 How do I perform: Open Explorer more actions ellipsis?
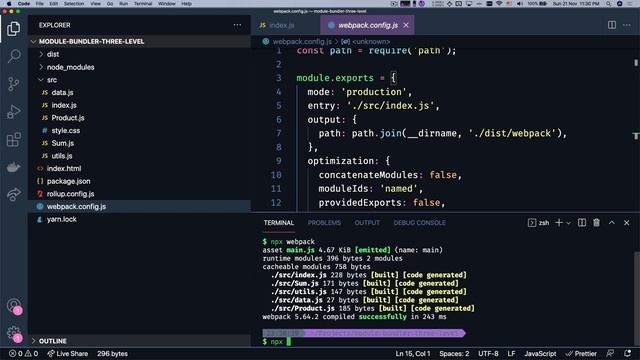coord(237,25)
